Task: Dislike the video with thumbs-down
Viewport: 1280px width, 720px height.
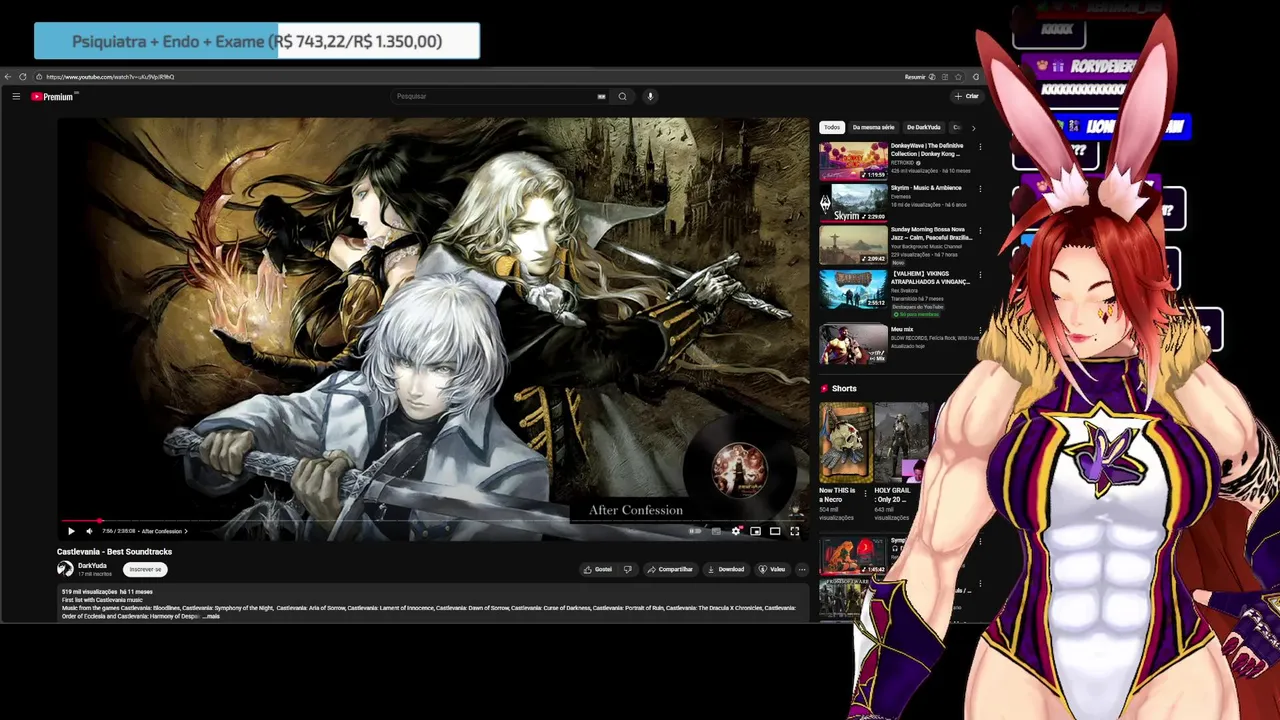Action: [627, 569]
